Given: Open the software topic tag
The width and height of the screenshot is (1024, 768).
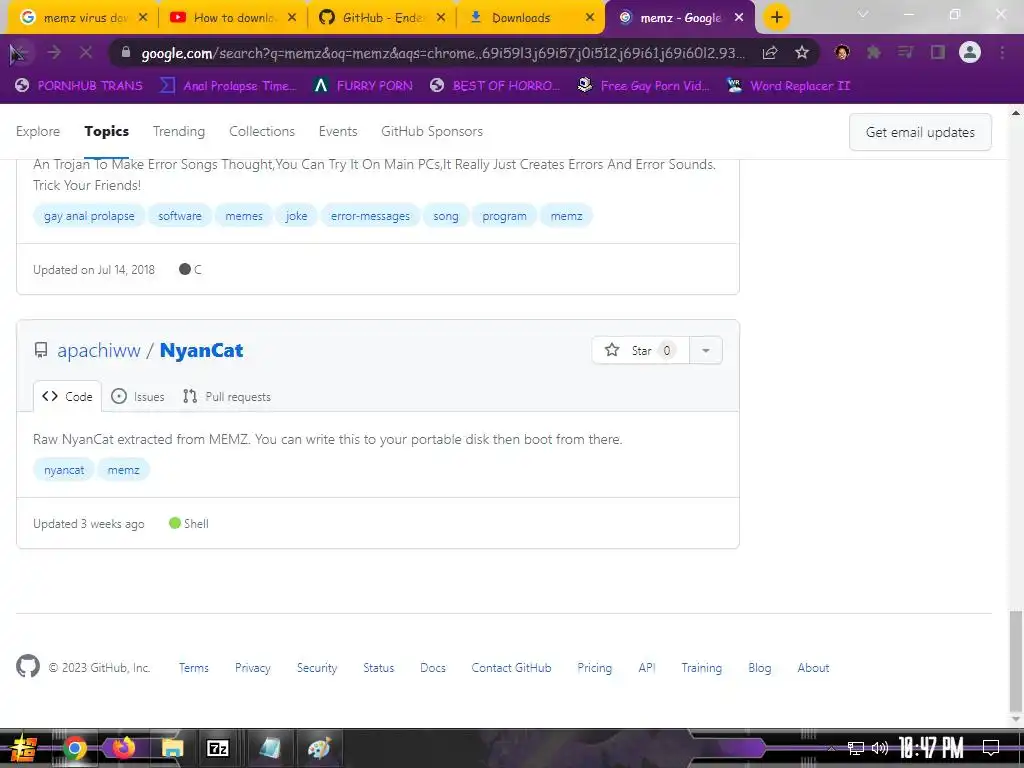Looking at the screenshot, I should pyautogui.click(x=180, y=216).
